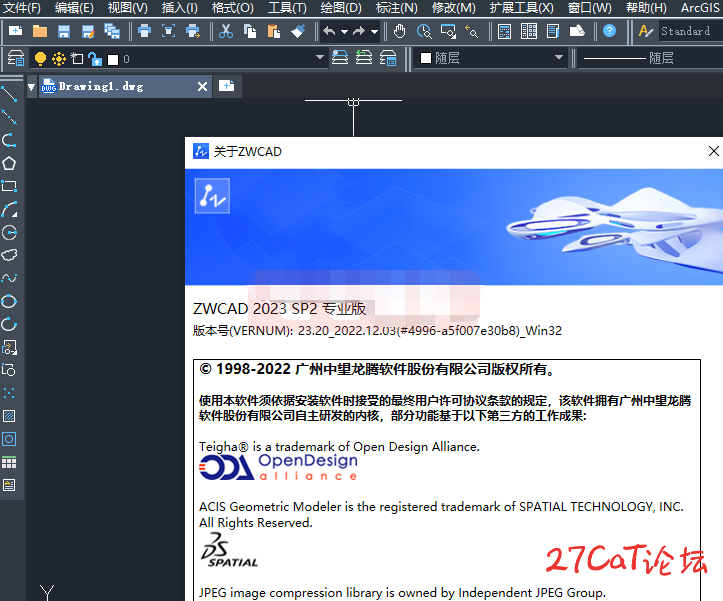Expand the Undo history dropdown arrow

[344, 31]
